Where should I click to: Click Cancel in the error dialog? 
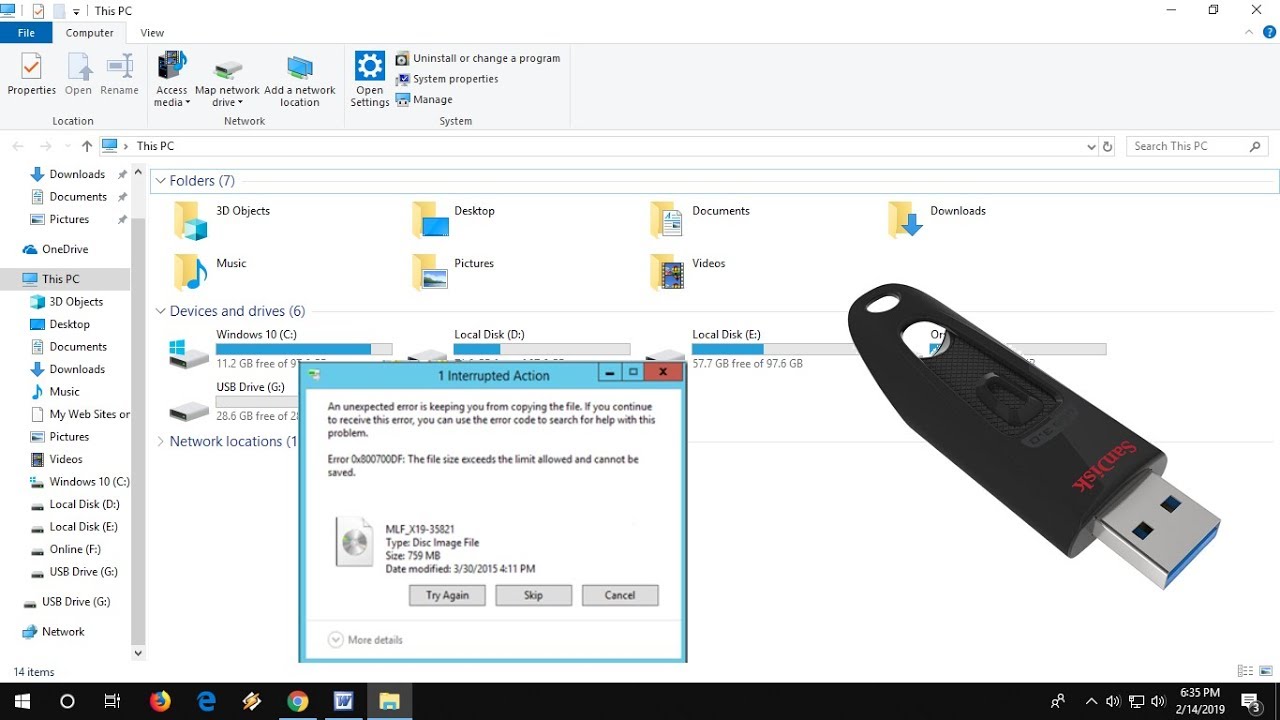[x=620, y=595]
